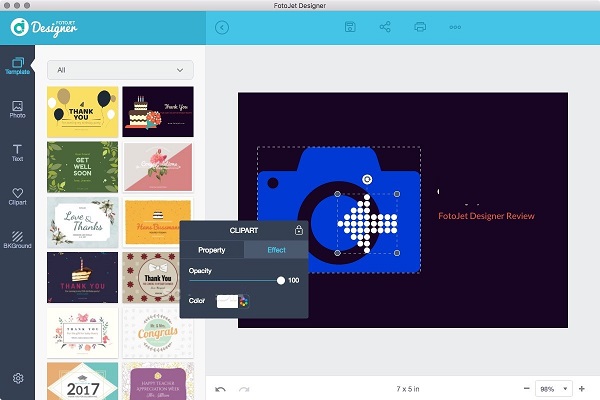Toggle the clipart lock icon
Image resolution: width=600 pixels, height=400 pixels.
299,230
